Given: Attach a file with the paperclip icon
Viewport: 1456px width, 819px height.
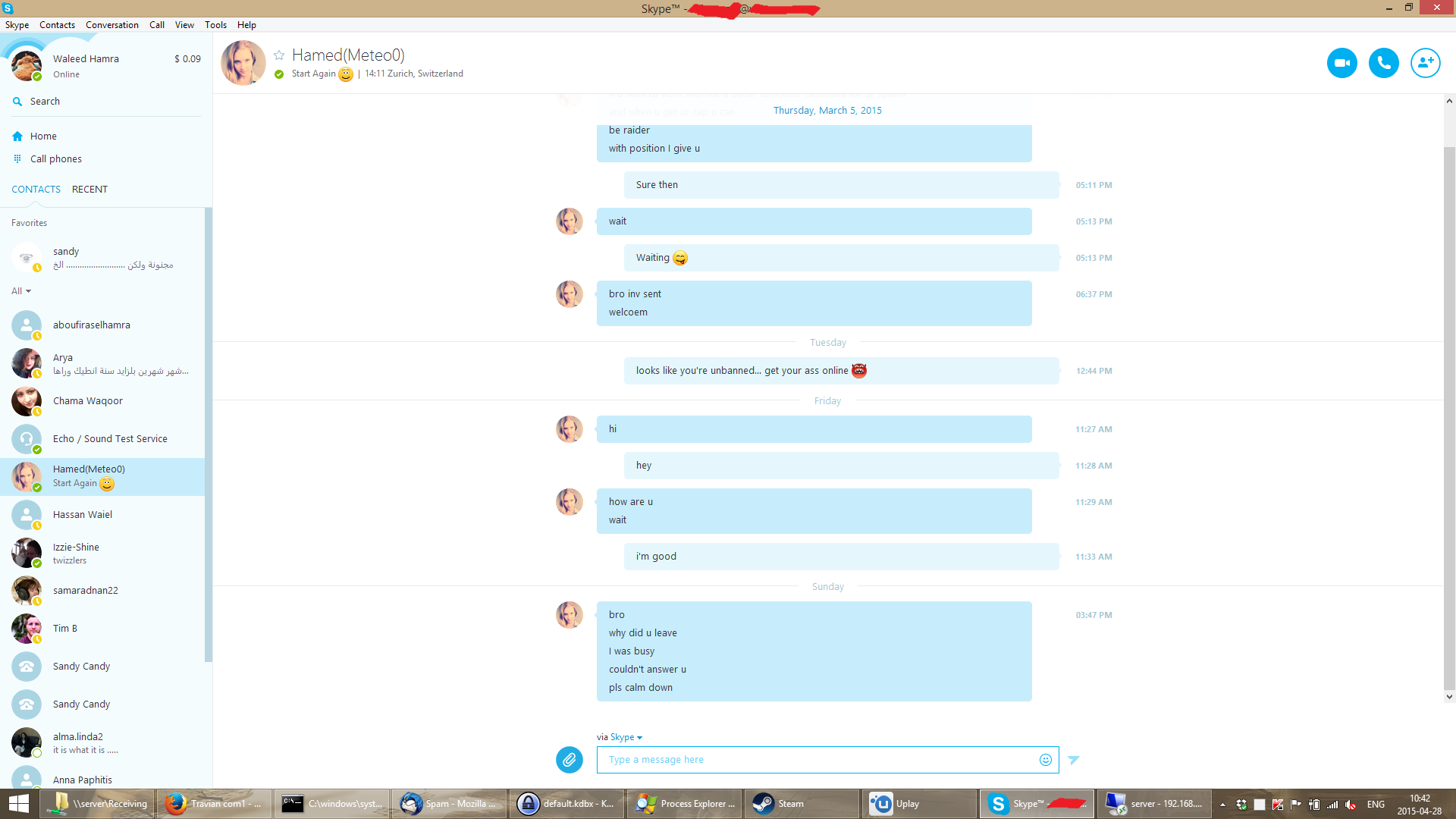Looking at the screenshot, I should tap(570, 759).
